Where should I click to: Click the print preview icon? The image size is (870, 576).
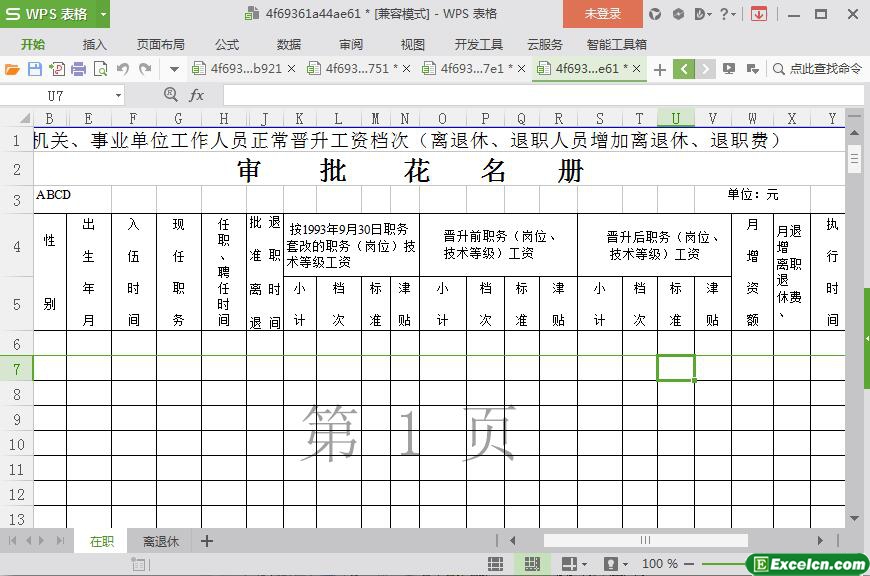point(100,69)
